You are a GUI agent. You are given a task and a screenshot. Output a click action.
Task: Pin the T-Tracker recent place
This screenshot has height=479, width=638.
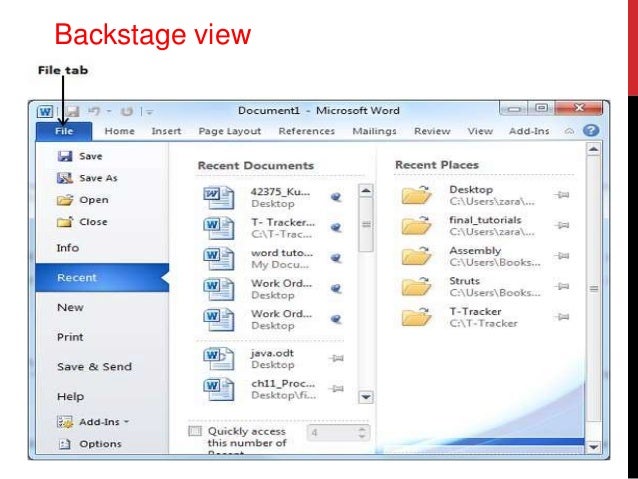pos(562,317)
